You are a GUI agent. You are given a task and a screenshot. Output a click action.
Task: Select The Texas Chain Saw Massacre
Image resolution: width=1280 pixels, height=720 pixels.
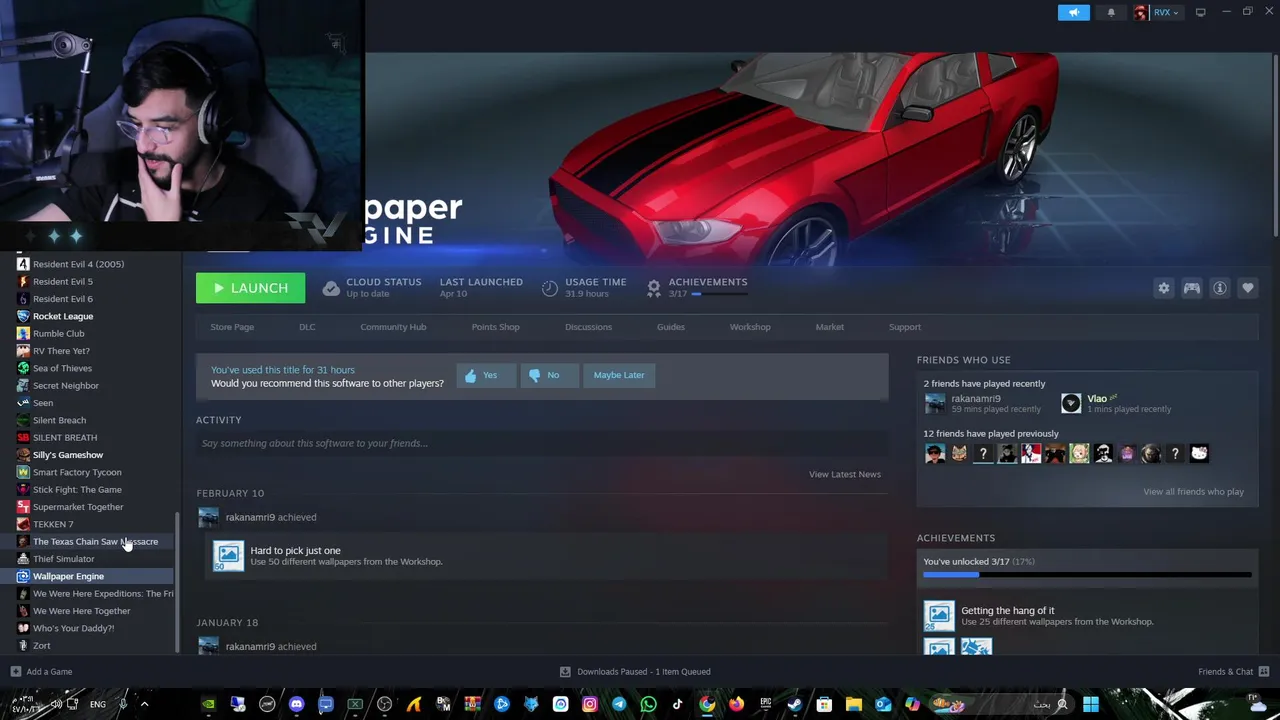95,541
